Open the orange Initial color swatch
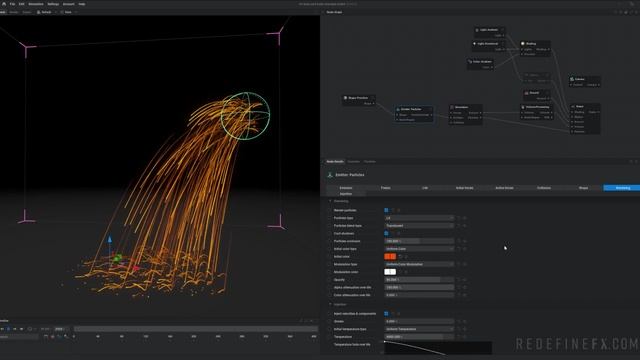 pyautogui.click(x=390, y=256)
